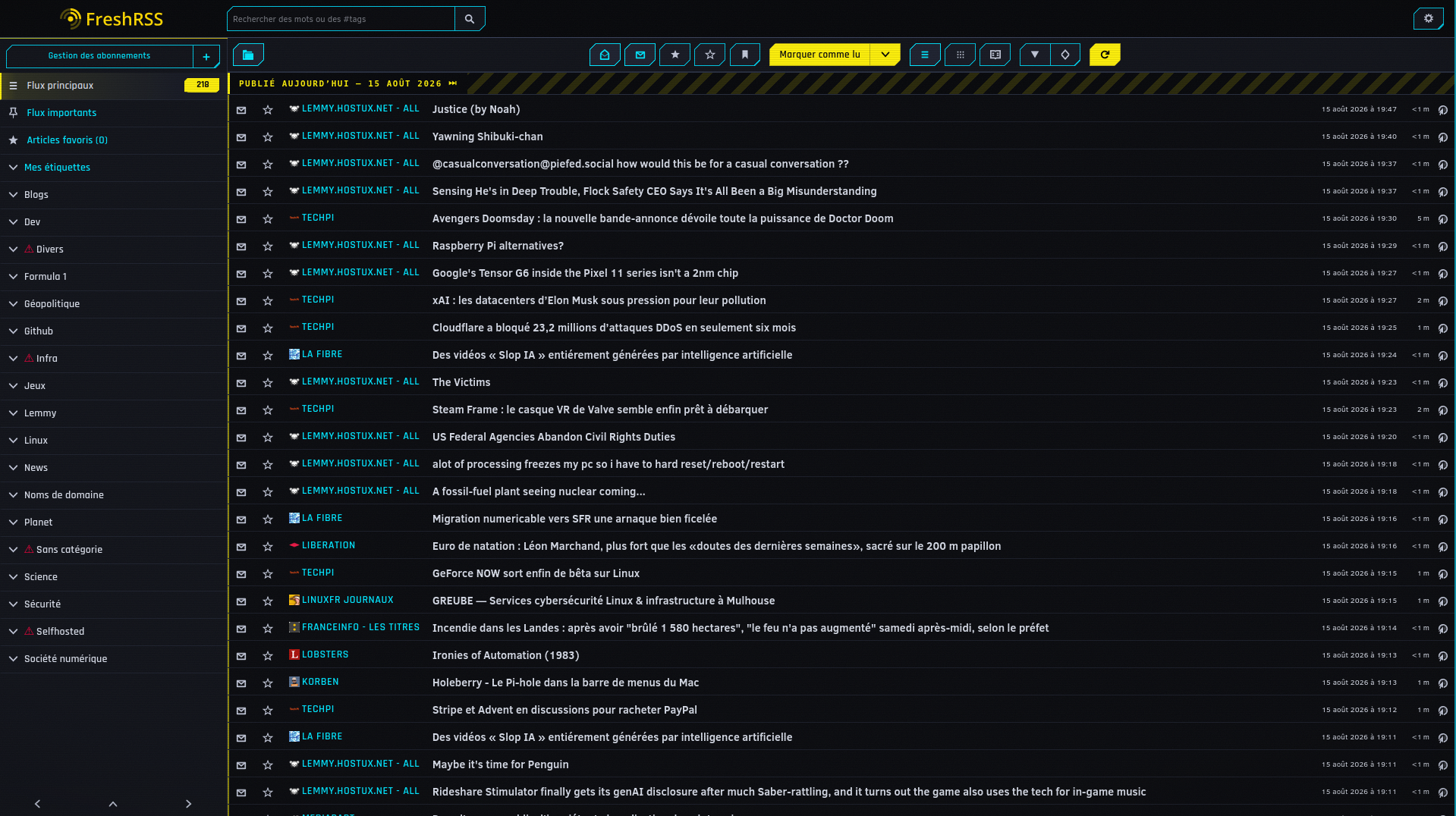Click the up arrow at sidebar bottom
Viewport: 1456px width, 816px height.
(x=113, y=804)
